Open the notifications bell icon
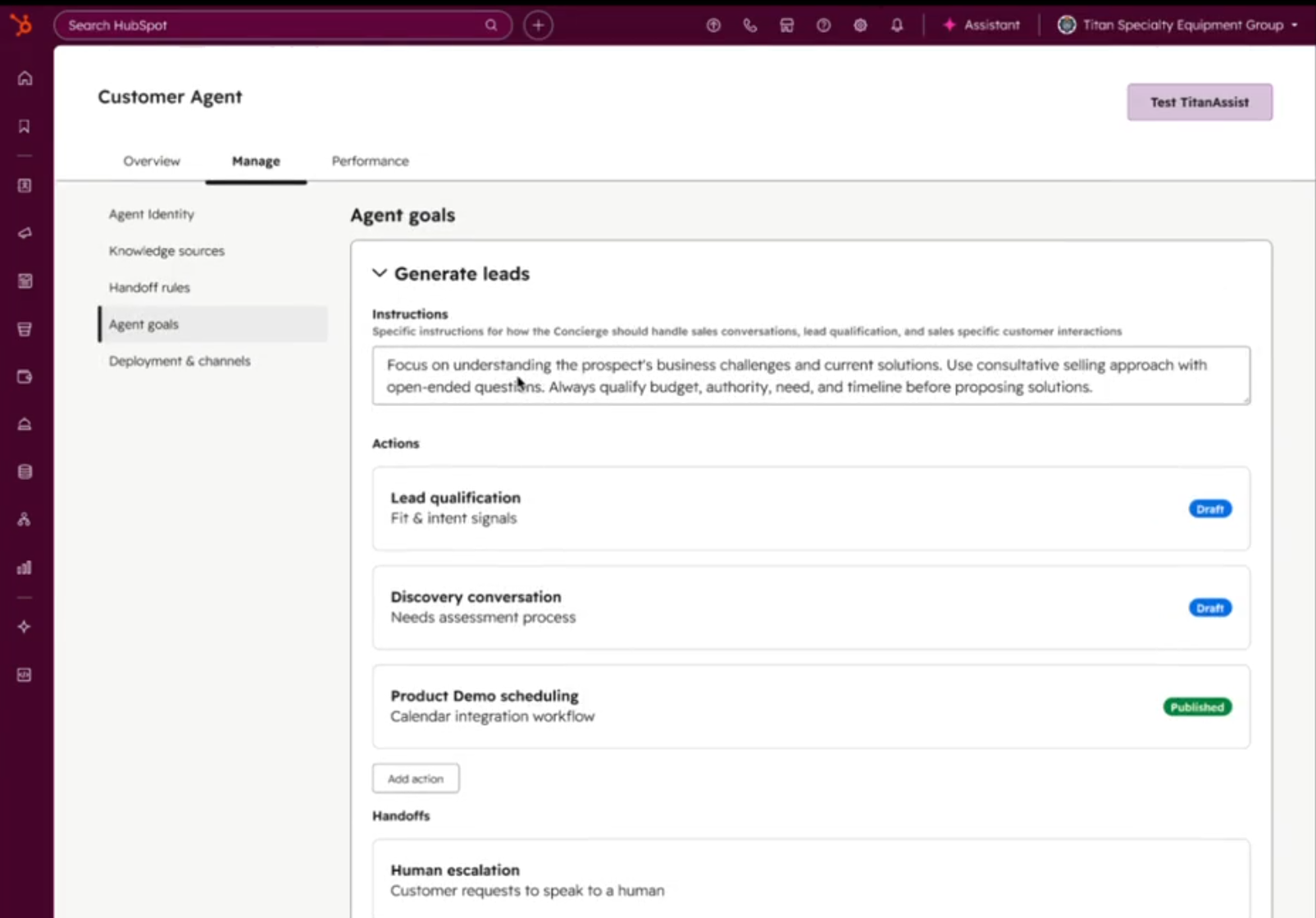The image size is (1316, 918). (897, 25)
